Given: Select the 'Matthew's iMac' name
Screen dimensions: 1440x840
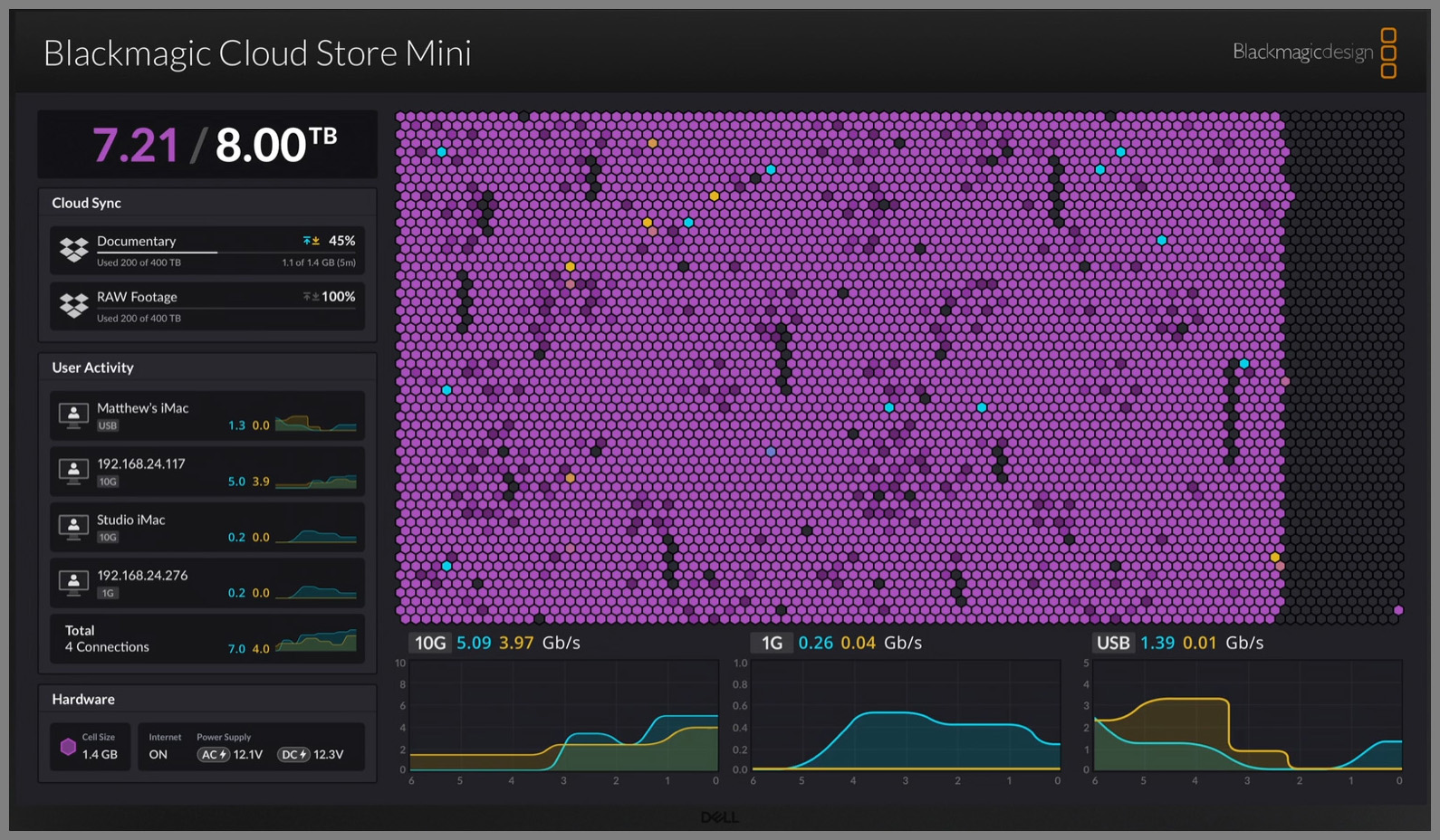Looking at the screenshot, I should click(x=143, y=408).
